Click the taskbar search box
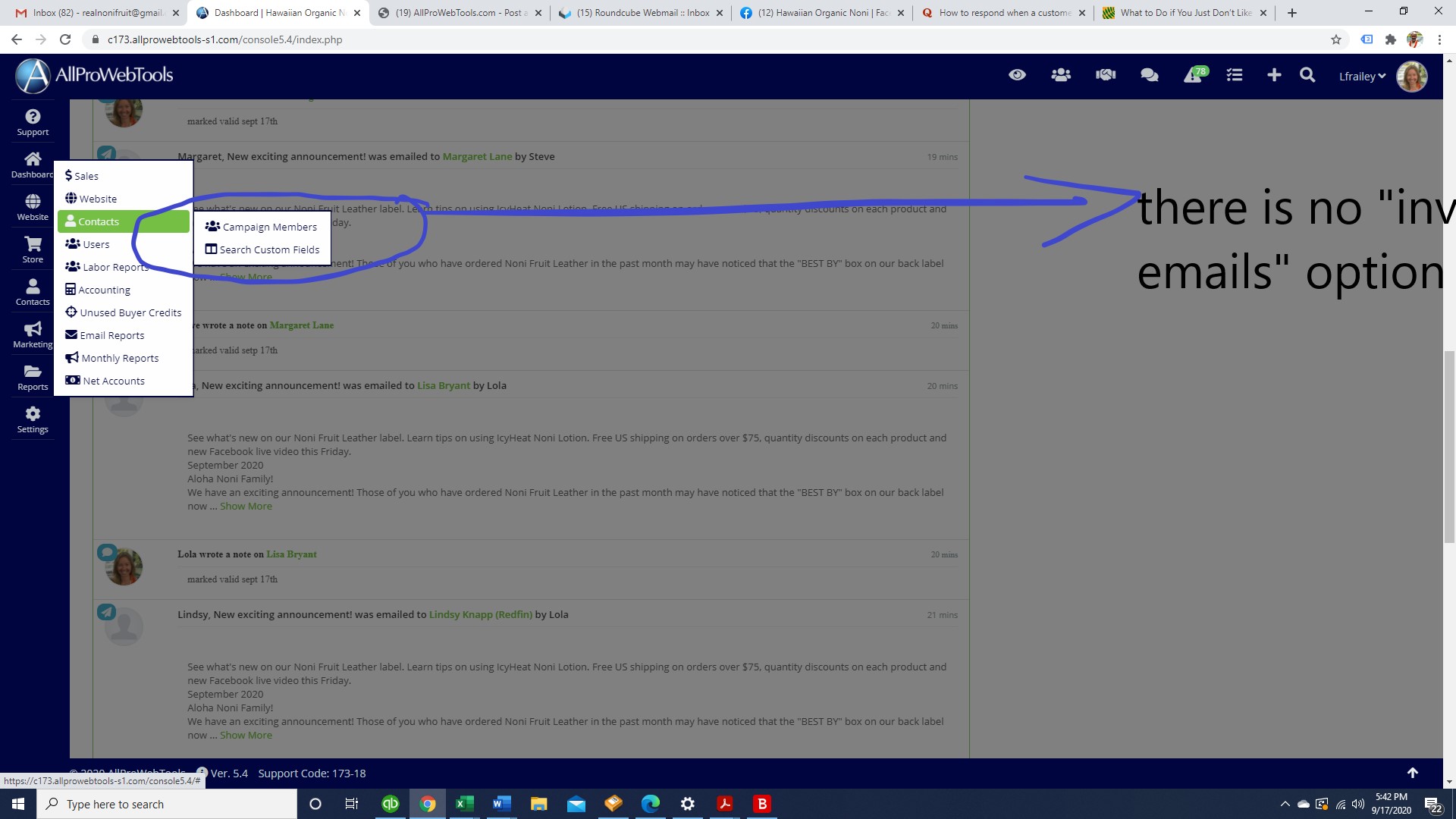This screenshot has width=1456, height=819. click(167, 804)
